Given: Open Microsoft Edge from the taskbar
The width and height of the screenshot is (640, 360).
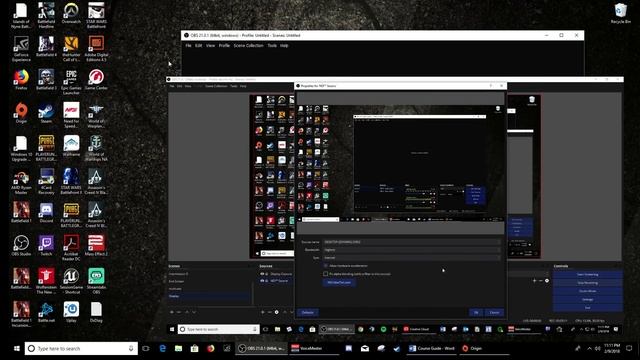Looking at the screenshot, I should click(x=162, y=349).
